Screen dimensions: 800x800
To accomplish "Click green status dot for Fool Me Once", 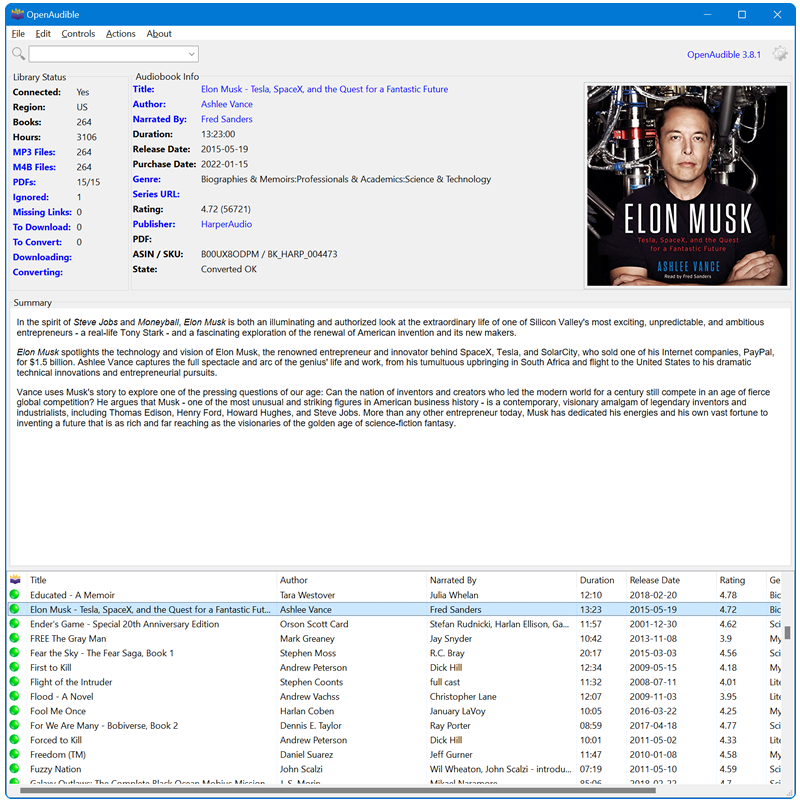I will tap(14, 710).
